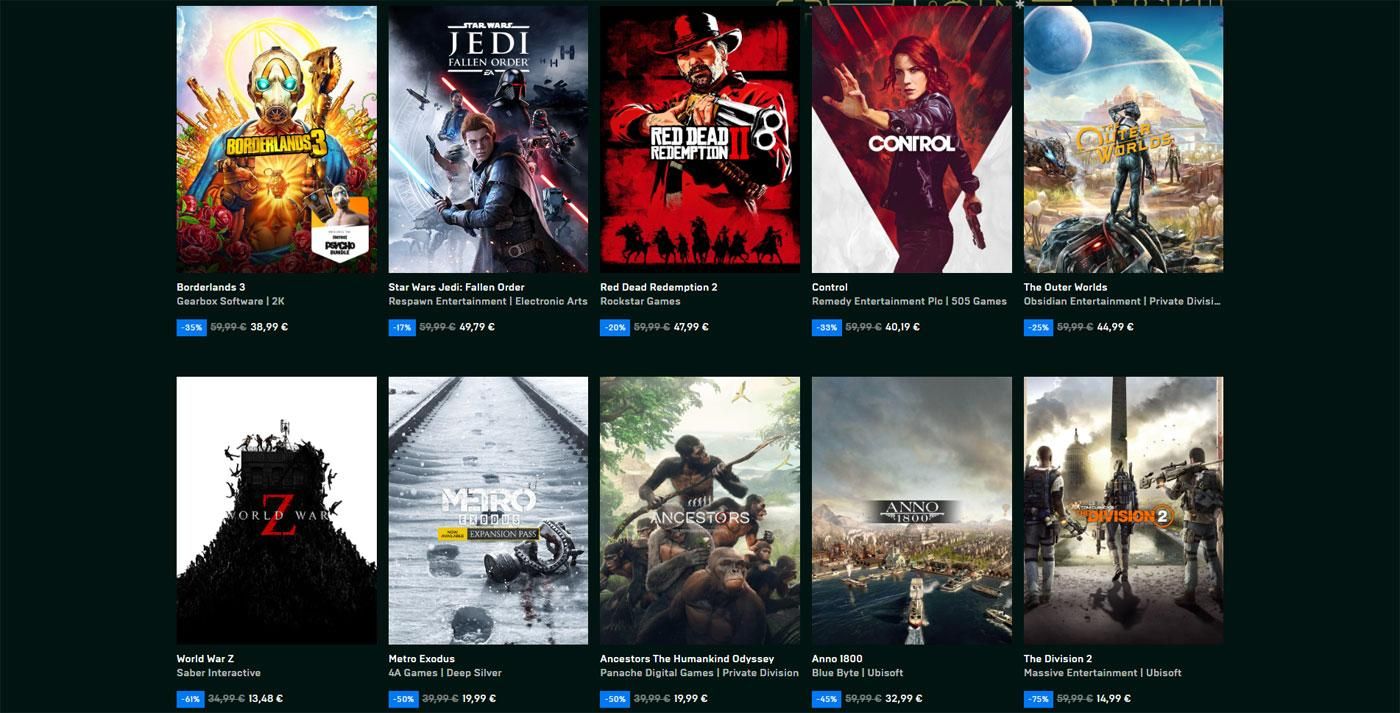Click the Metro Exodus title
The width and height of the screenshot is (1400, 713).
[x=422, y=659]
